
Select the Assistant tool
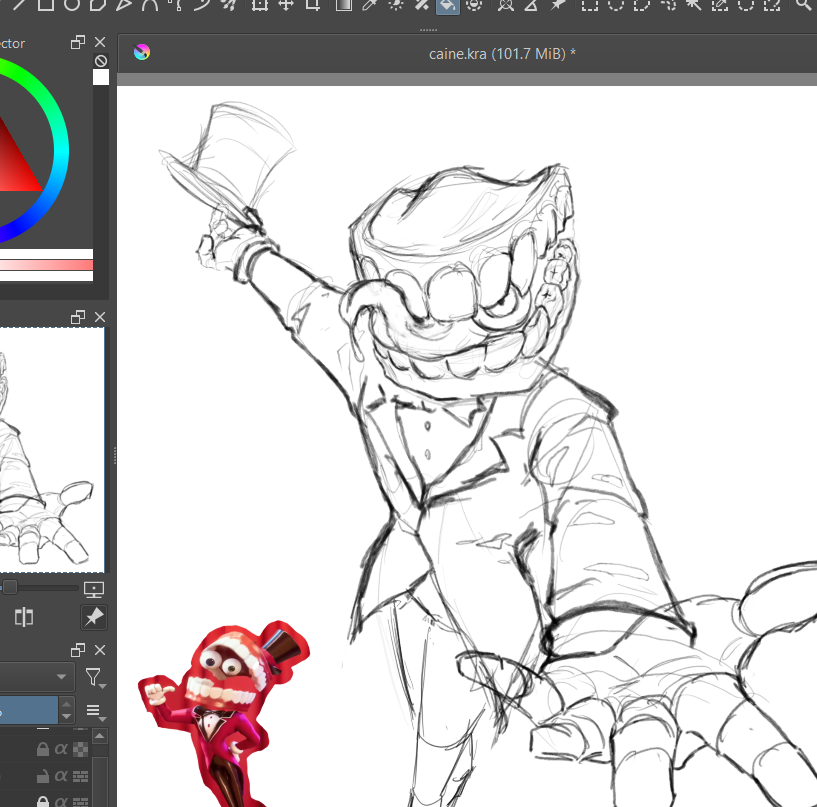point(505,4)
